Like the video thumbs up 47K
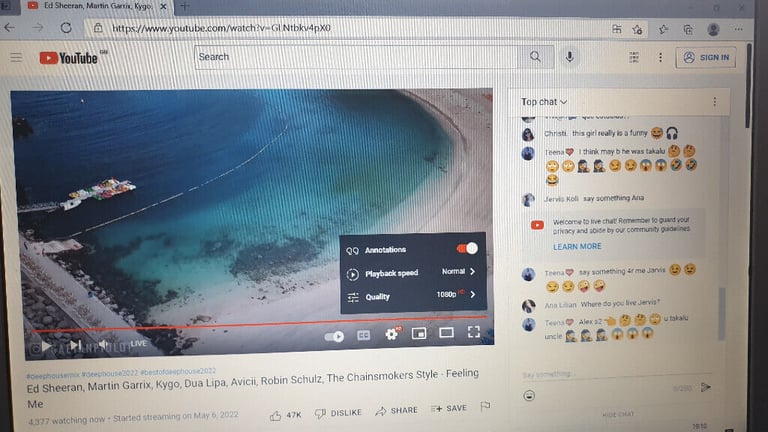 click(x=286, y=415)
